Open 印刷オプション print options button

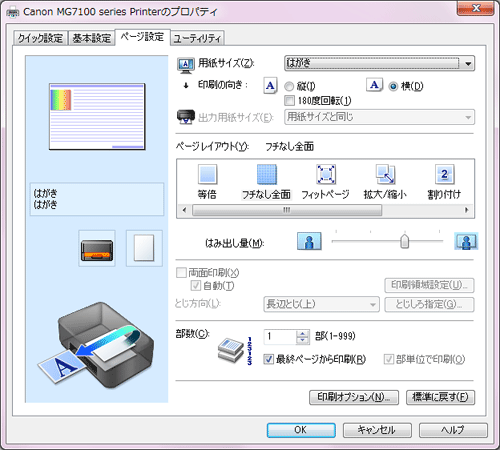354,397
